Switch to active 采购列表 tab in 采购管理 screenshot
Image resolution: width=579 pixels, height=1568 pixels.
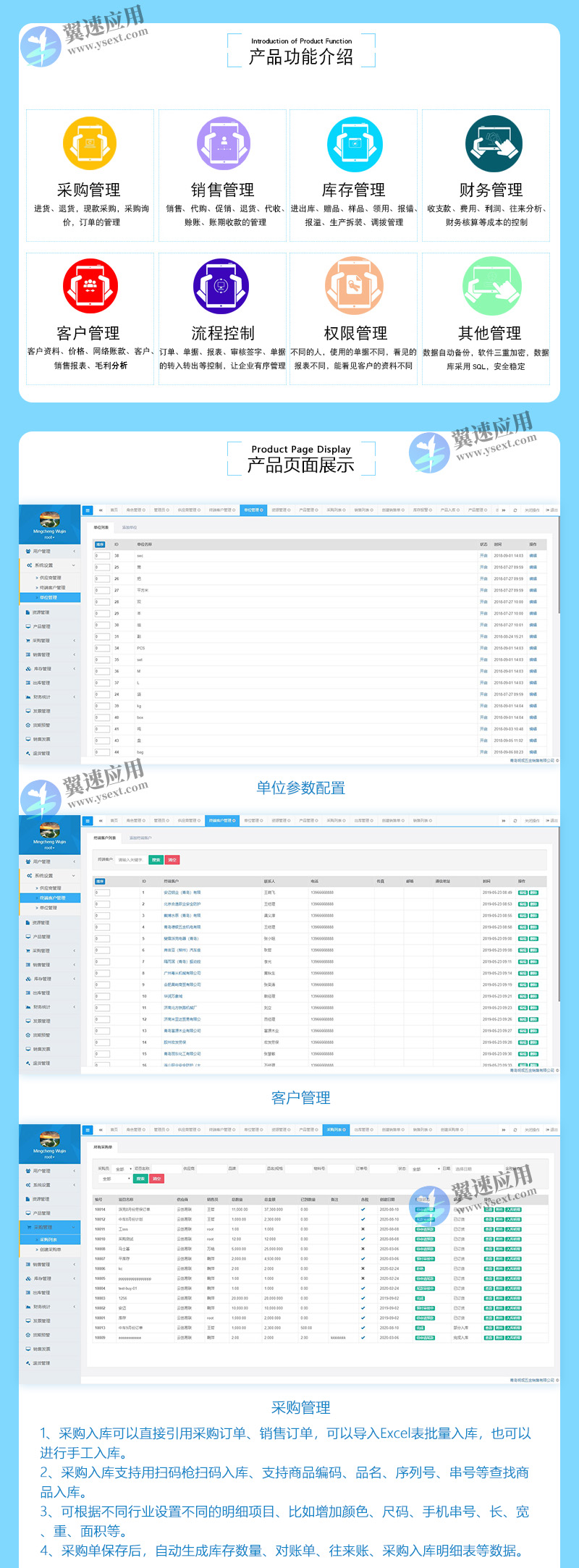point(335,1129)
